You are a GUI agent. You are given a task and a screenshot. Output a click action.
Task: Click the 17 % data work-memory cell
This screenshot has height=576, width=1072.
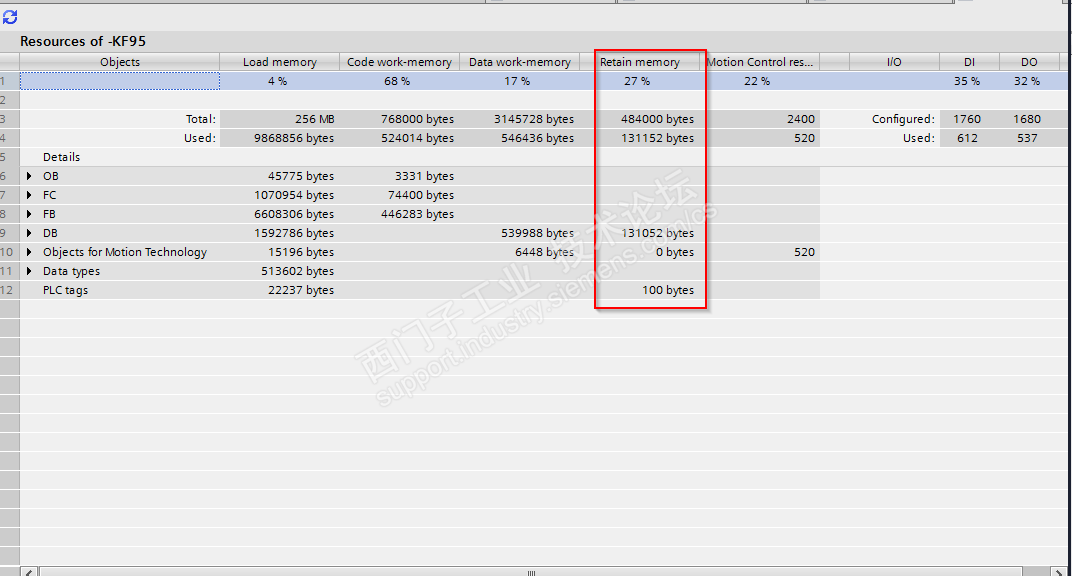click(x=518, y=81)
